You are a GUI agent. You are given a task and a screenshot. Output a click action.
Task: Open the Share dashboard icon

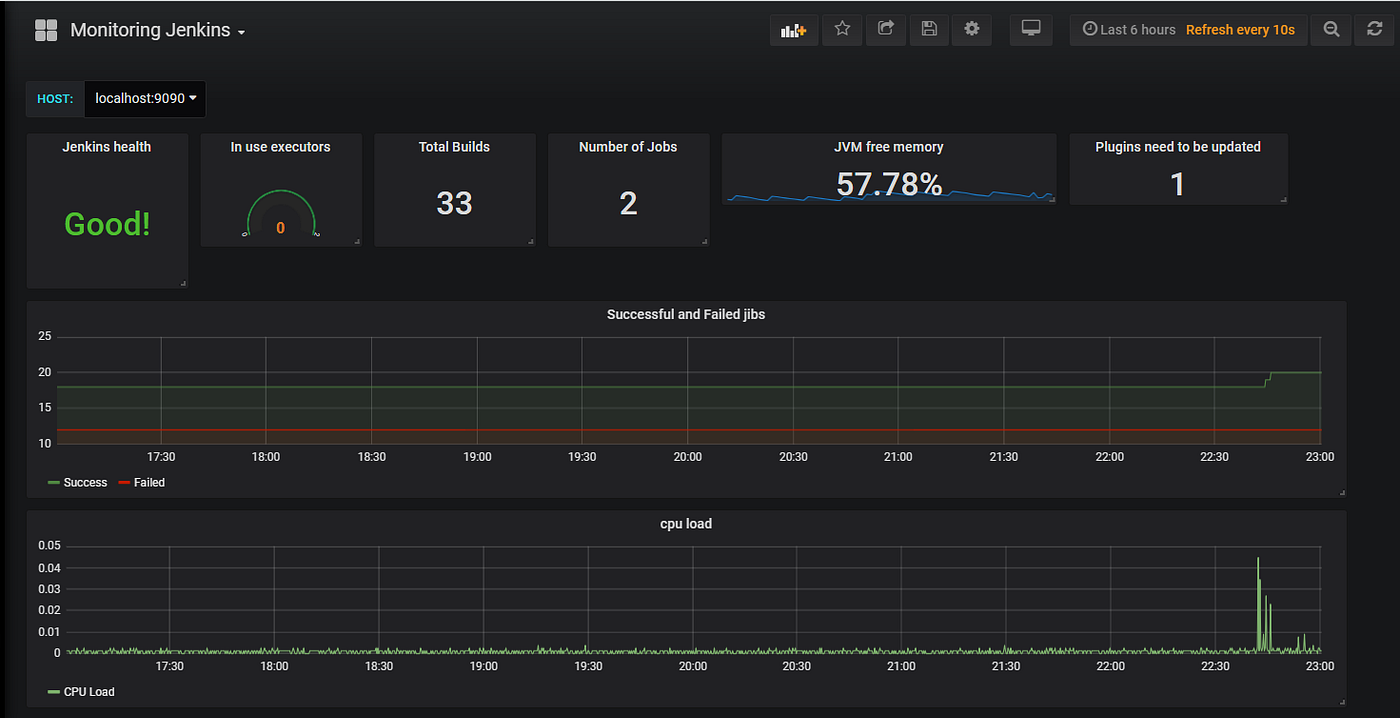885,29
